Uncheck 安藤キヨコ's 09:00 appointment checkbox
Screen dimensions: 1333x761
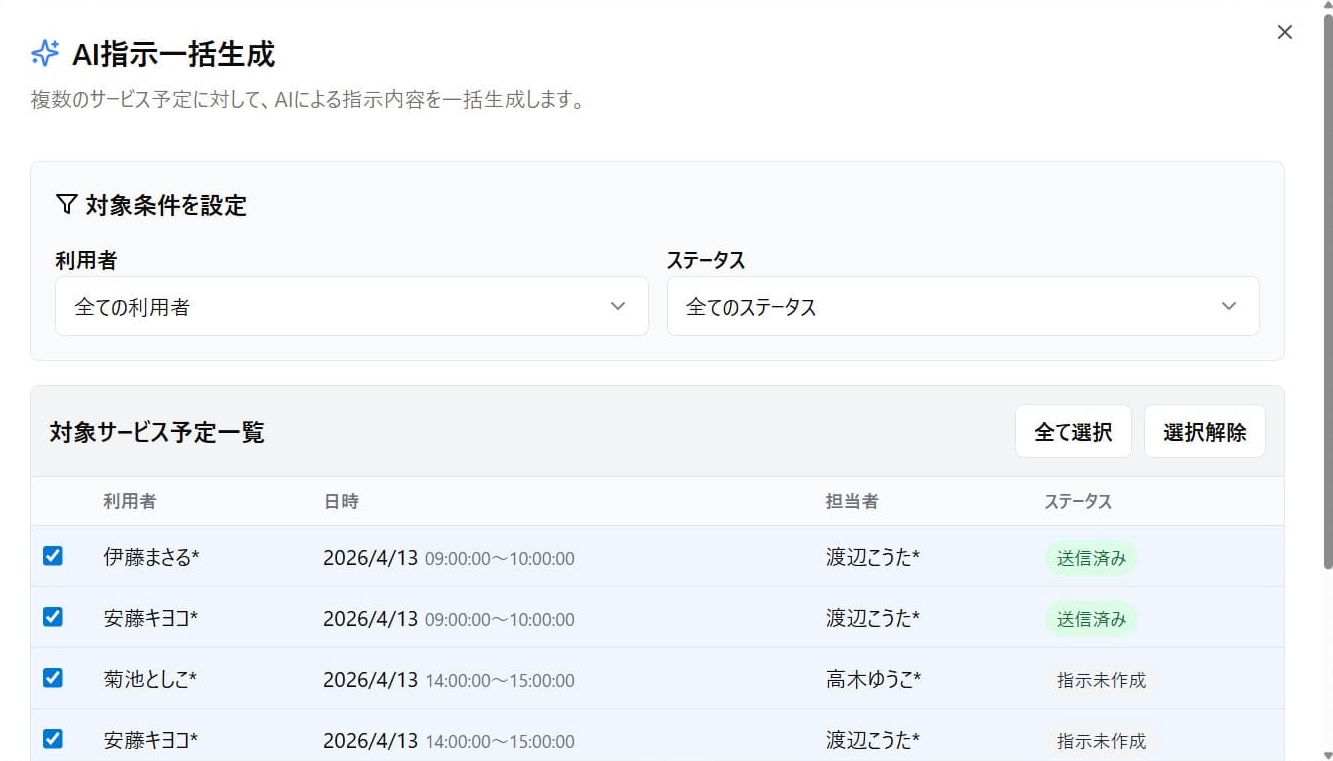coord(52,618)
